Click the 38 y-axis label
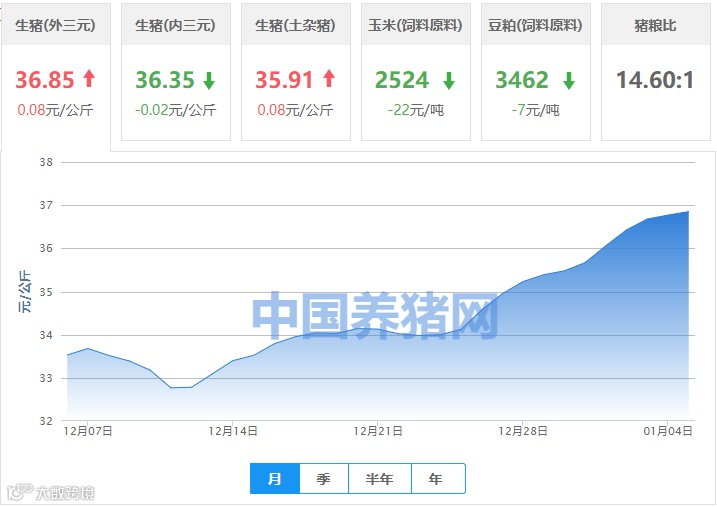Image resolution: width=717 pixels, height=507 pixels. [x=46, y=162]
